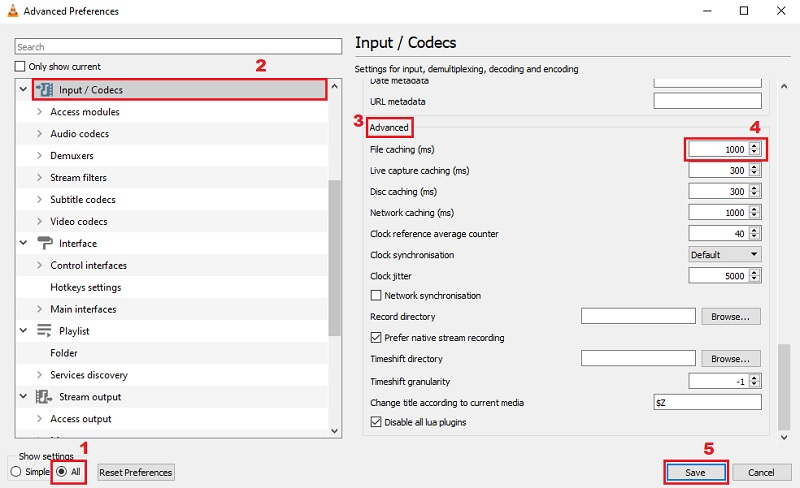The image size is (800, 488).
Task: Expand the Main interfaces node
Action: pos(39,309)
